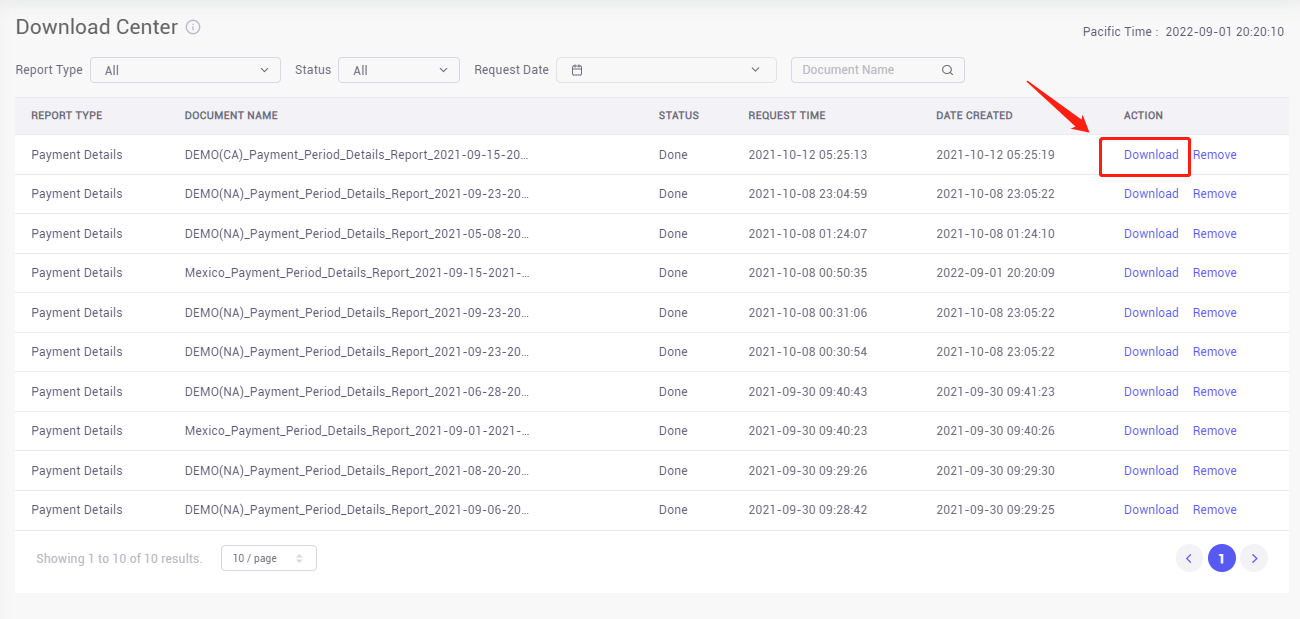Download the Mexico report requested 2021-10-08 00:50:35
This screenshot has height=619, width=1300.
(x=1151, y=273)
